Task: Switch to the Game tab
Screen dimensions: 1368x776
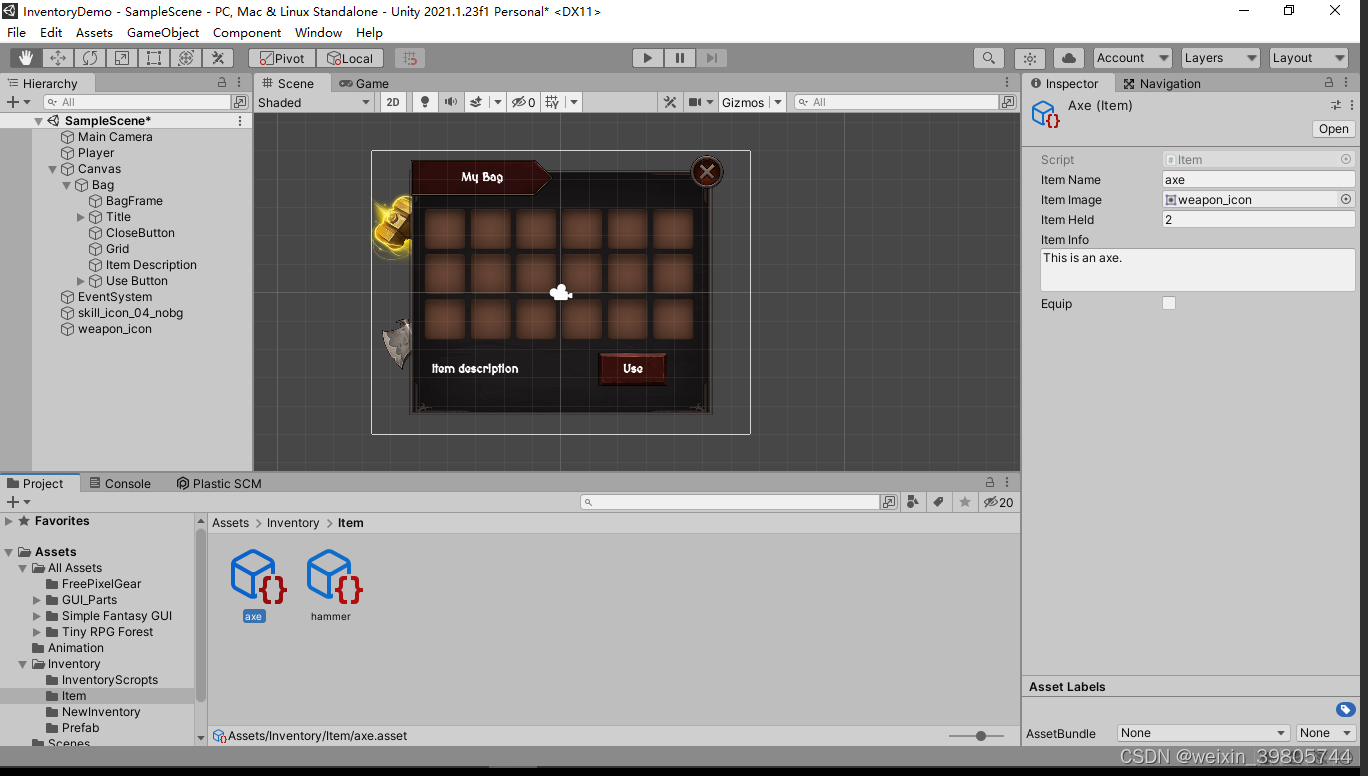Action: (x=364, y=83)
